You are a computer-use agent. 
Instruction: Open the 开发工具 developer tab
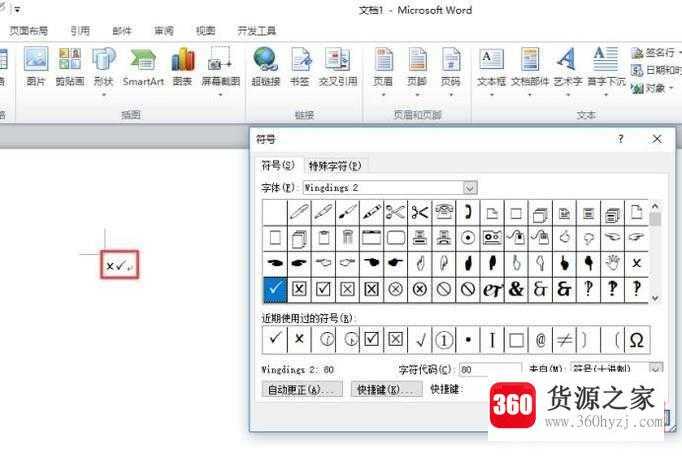point(257,30)
